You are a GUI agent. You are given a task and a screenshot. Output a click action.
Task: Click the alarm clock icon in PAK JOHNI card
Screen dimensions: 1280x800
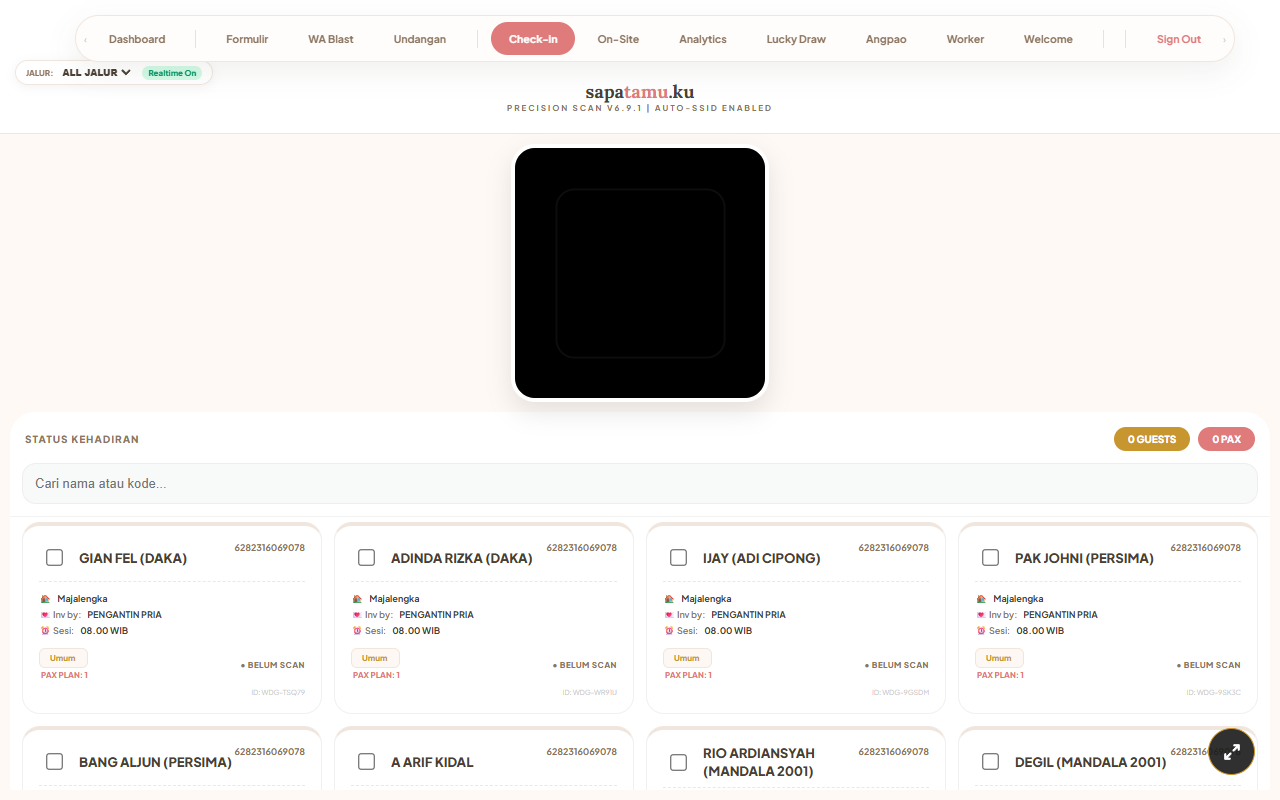[x=981, y=631]
